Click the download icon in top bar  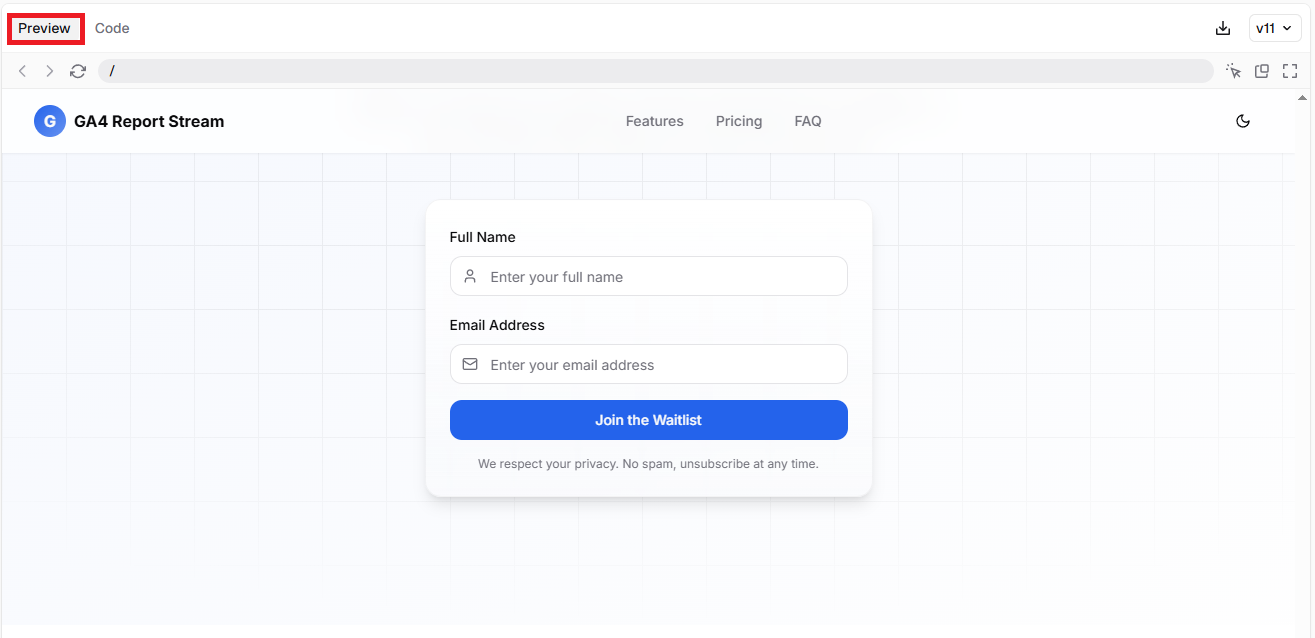click(1222, 28)
